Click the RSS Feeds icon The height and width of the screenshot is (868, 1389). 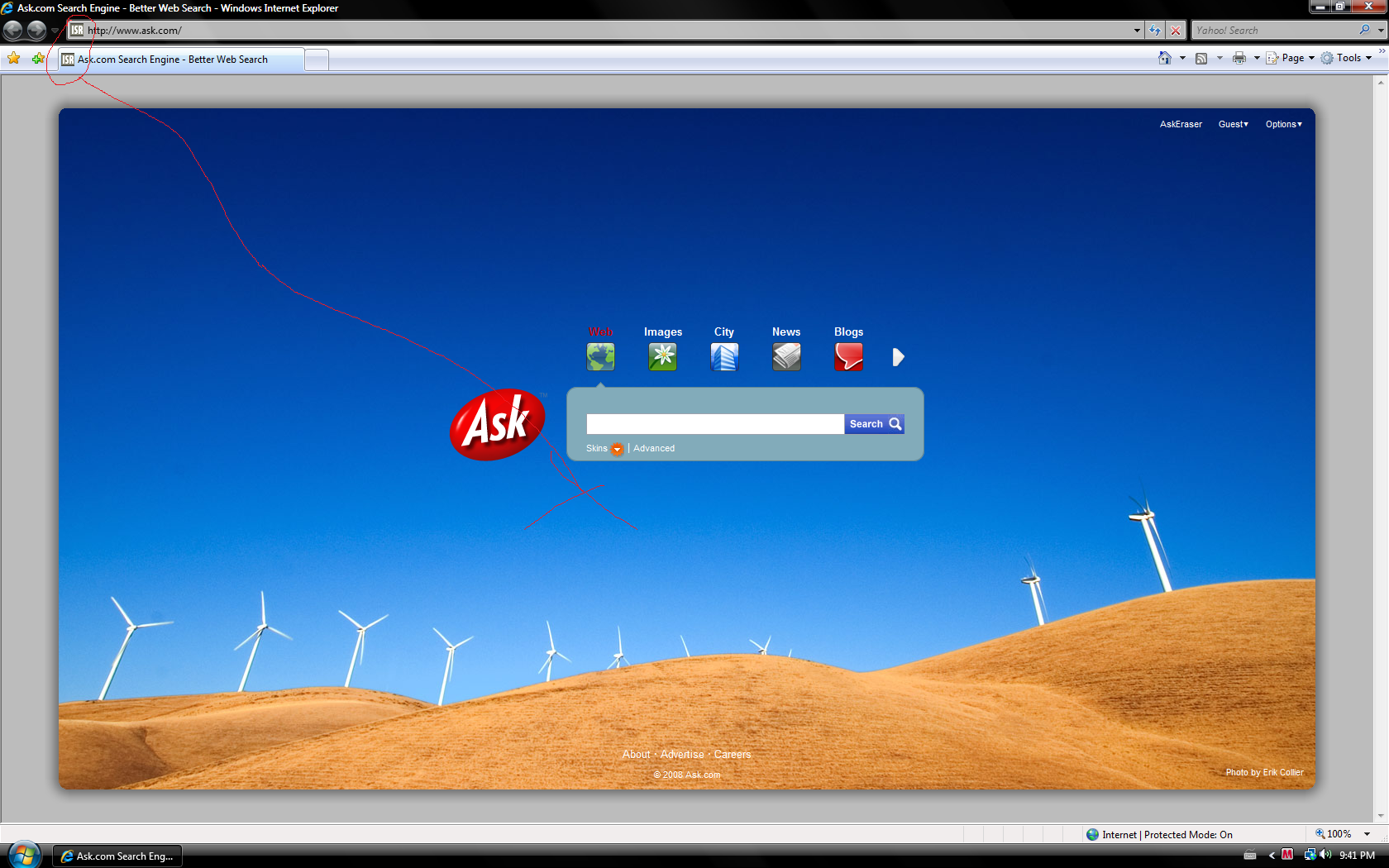pos(1201,58)
